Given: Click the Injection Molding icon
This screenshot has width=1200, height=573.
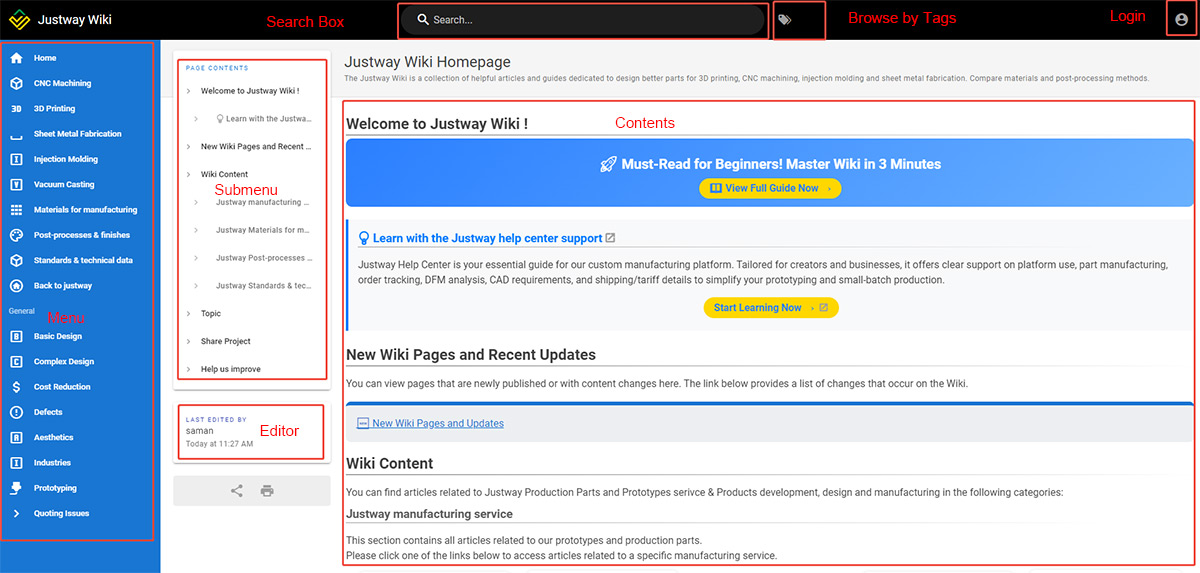Looking at the screenshot, I should 16,159.
